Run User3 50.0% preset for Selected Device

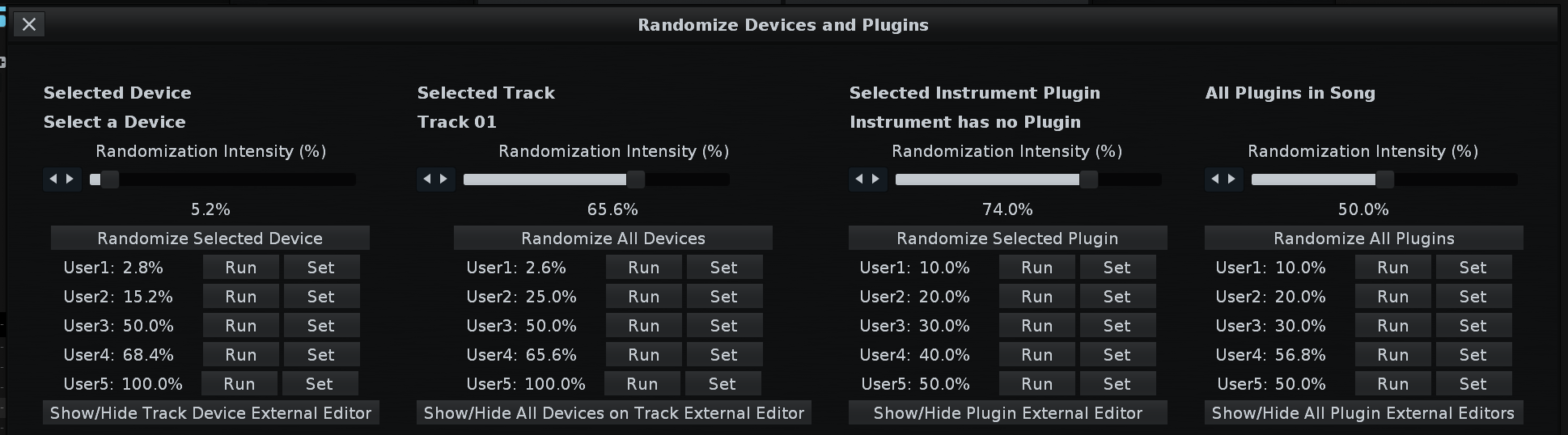[x=241, y=326]
